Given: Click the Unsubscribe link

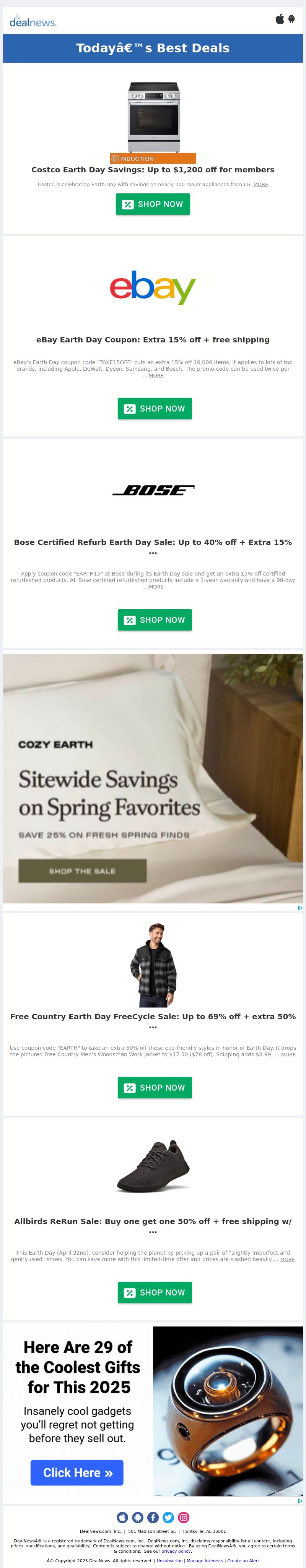Looking at the screenshot, I should coord(169,1561).
